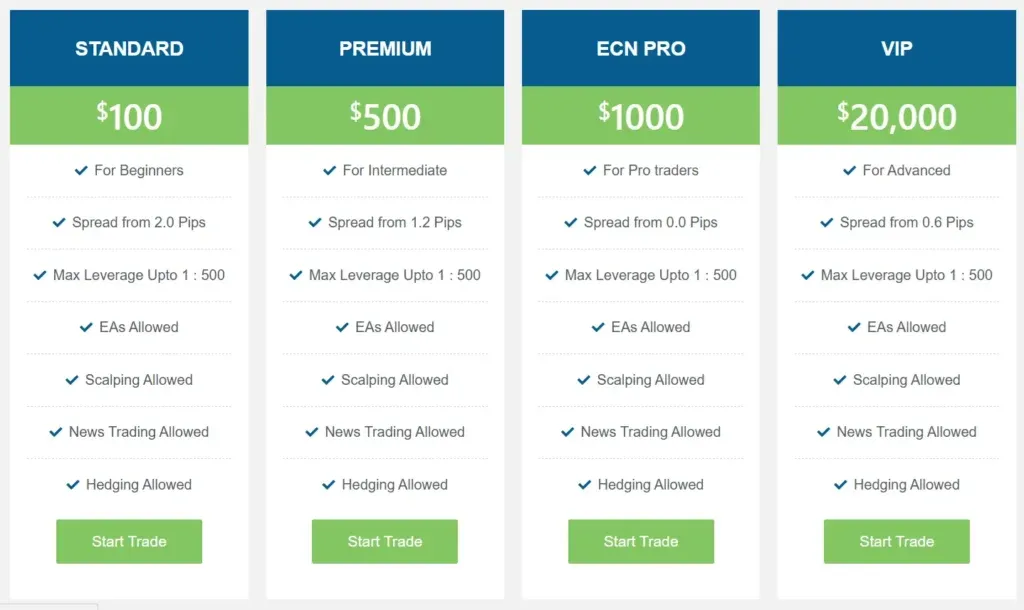The height and width of the screenshot is (610, 1024).
Task: Click the checkmark beside For Beginners
Action: [82, 170]
